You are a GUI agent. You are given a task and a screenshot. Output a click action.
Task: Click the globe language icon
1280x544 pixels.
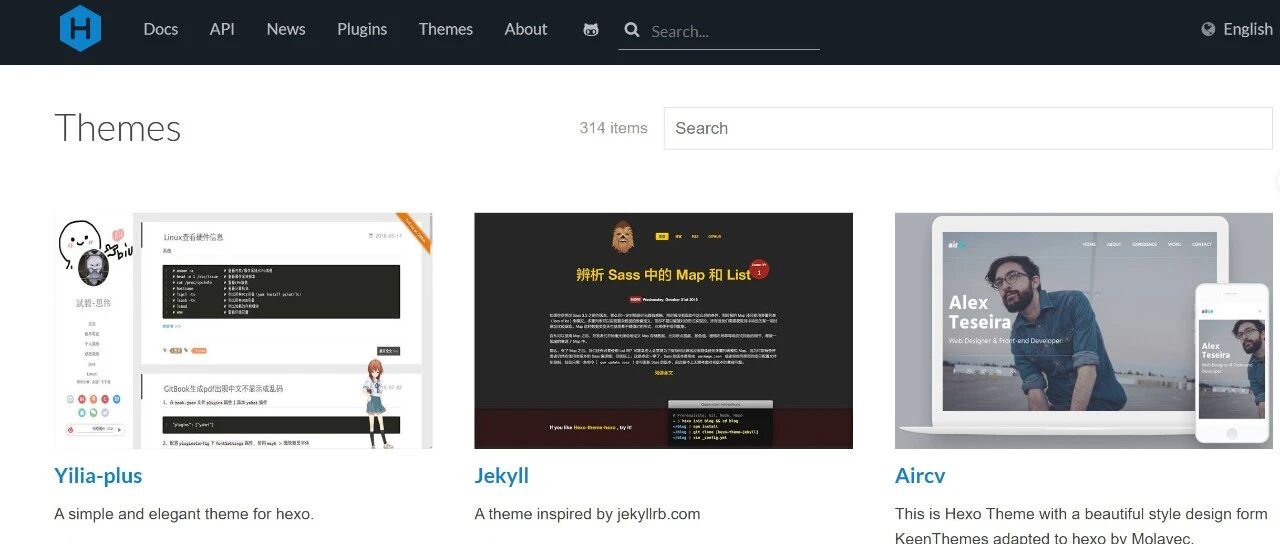(1208, 29)
